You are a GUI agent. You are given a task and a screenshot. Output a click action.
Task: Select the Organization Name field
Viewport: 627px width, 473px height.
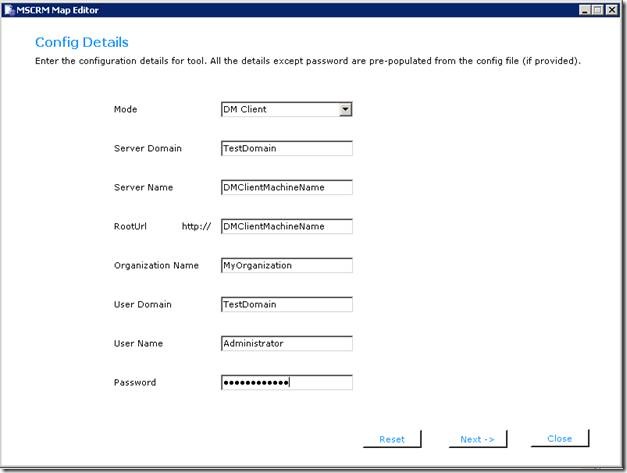point(286,265)
